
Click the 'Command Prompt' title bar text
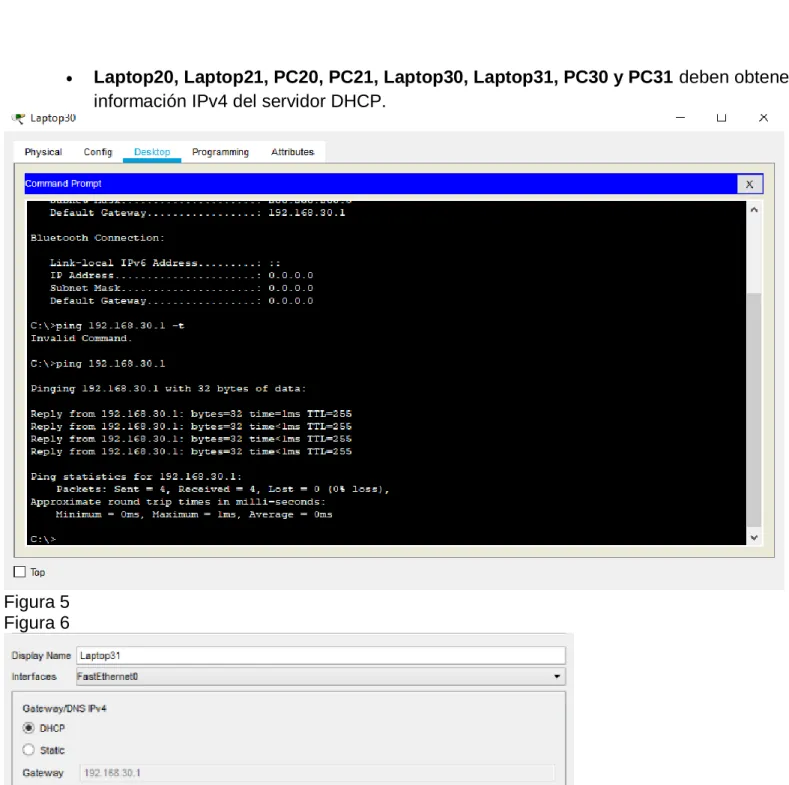pyautogui.click(x=63, y=184)
